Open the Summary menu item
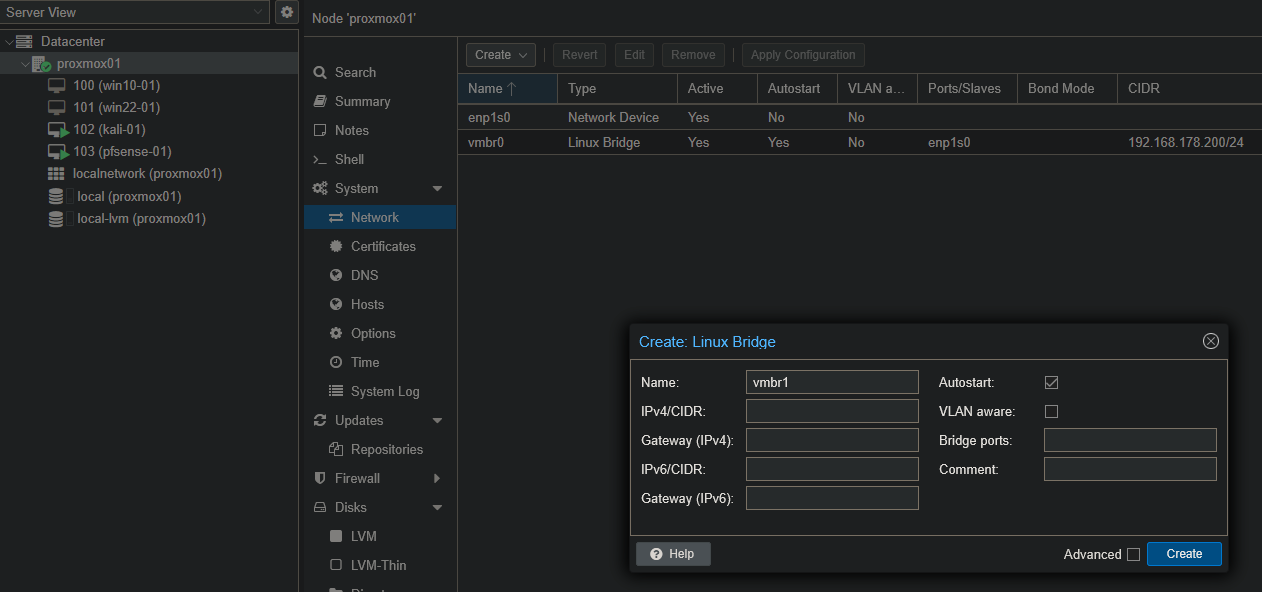1262x592 pixels. coord(362,101)
